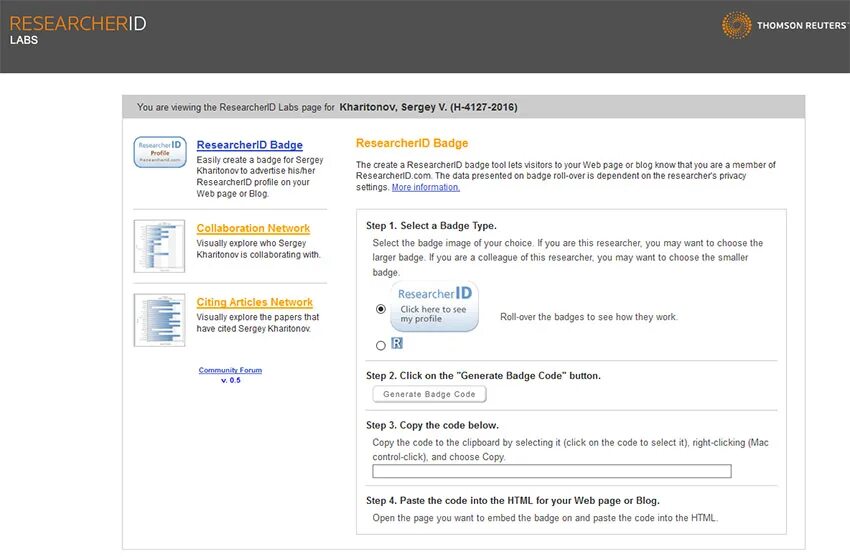Screen dimensions: 850x557
Task: Click the 'Roll-over the badges' hint text
Action: point(589,317)
